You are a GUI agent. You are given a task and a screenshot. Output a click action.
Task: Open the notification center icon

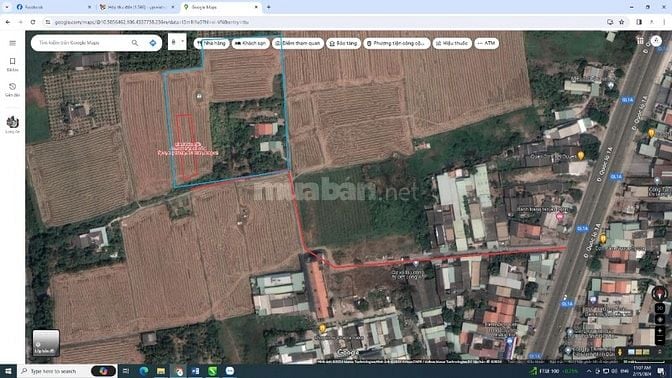[x=662, y=371]
